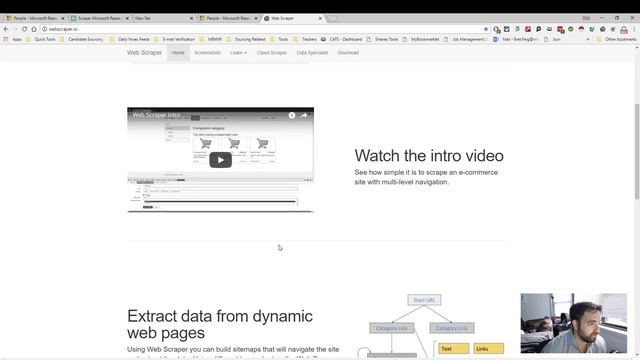The width and height of the screenshot is (640, 360).
Task: Open Data Specialist in the site navigation
Action: (312, 53)
